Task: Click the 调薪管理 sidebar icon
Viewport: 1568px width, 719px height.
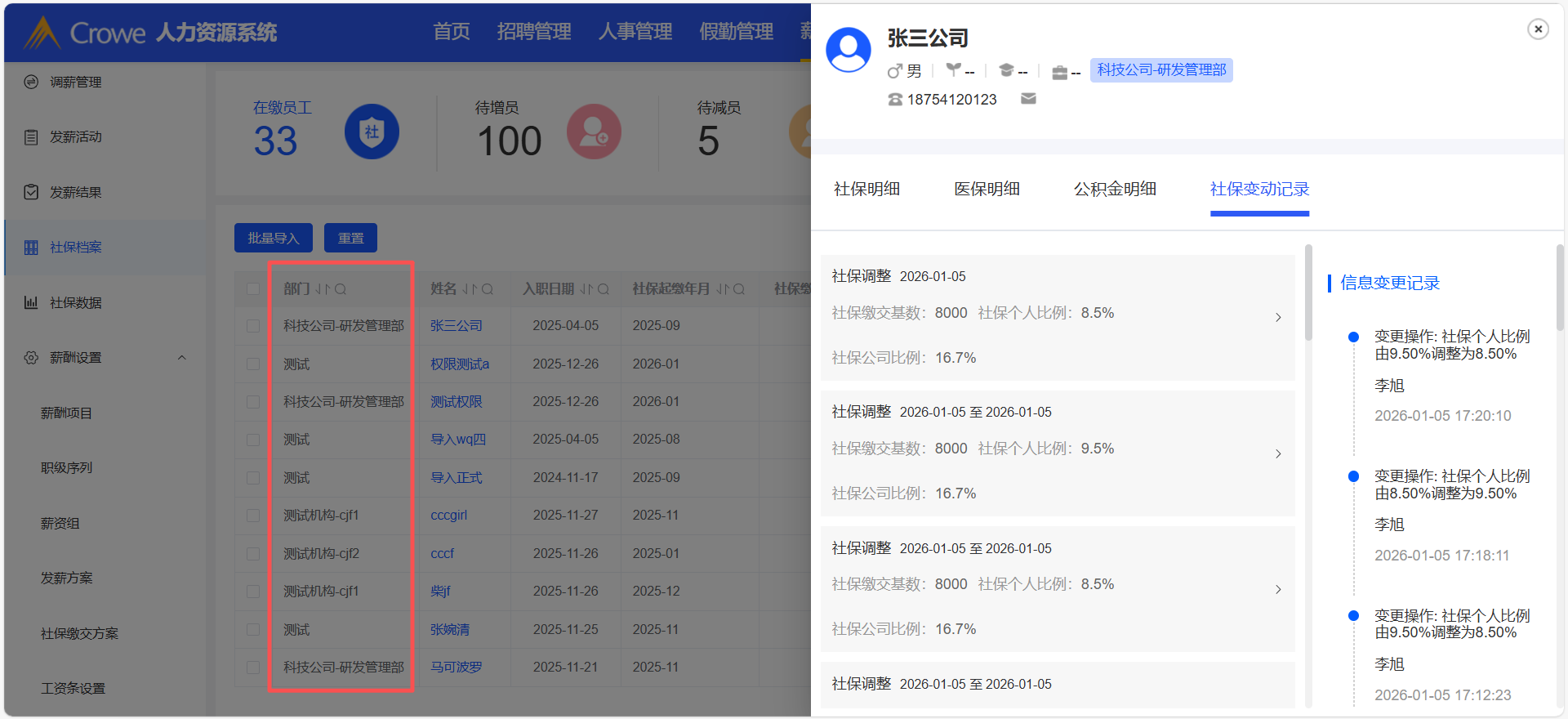Action: coord(31,82)
